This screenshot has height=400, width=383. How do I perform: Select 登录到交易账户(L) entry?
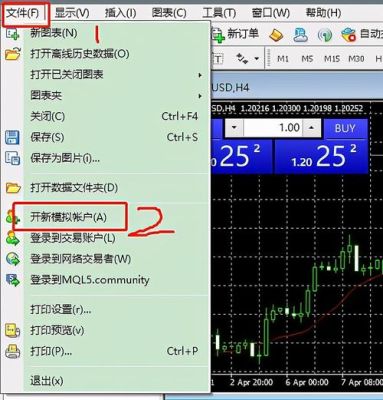117,238
